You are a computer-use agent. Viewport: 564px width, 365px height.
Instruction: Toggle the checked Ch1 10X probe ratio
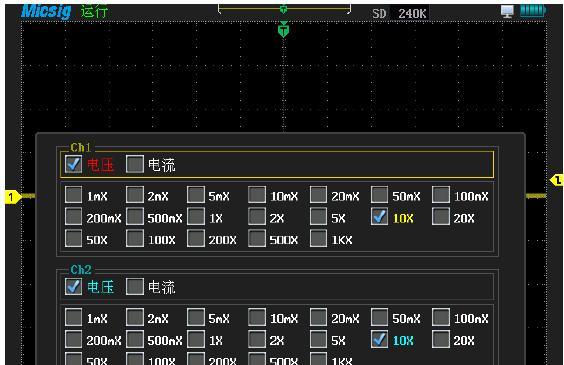pyautogui.click(x=379, y=217)
